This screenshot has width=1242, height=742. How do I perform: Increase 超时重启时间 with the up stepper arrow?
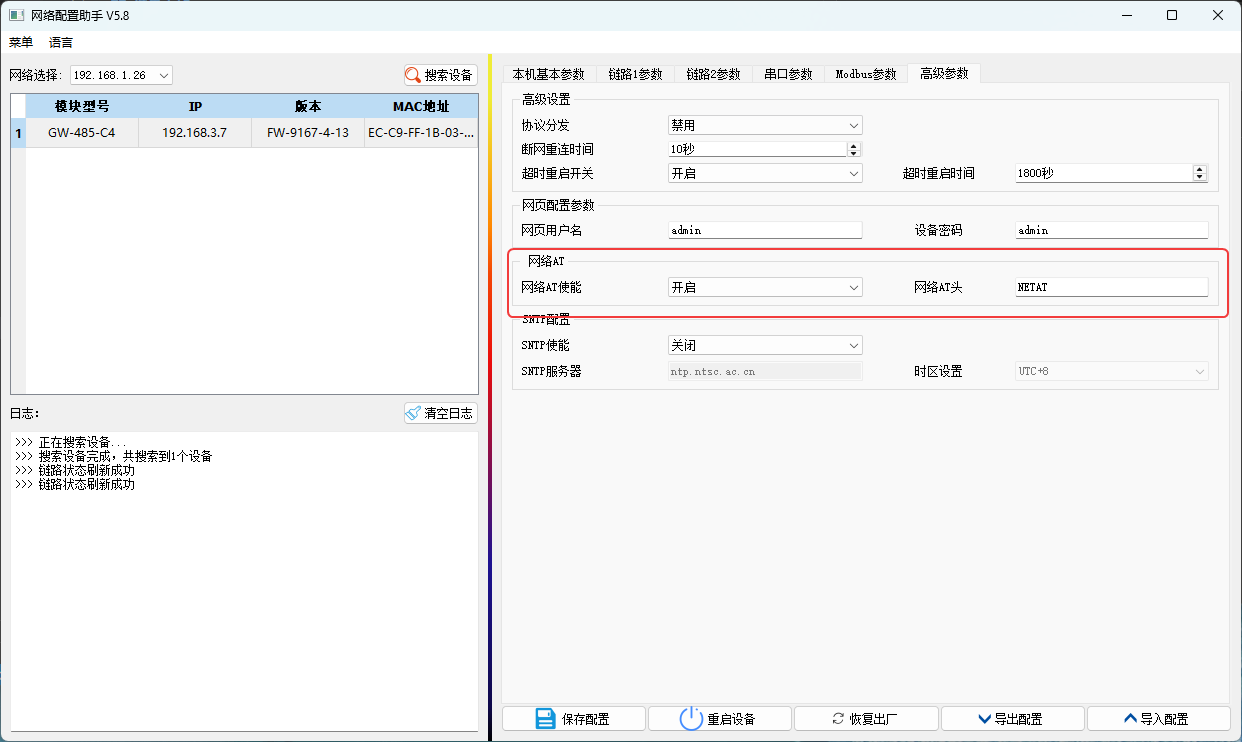pos(1198,168)
